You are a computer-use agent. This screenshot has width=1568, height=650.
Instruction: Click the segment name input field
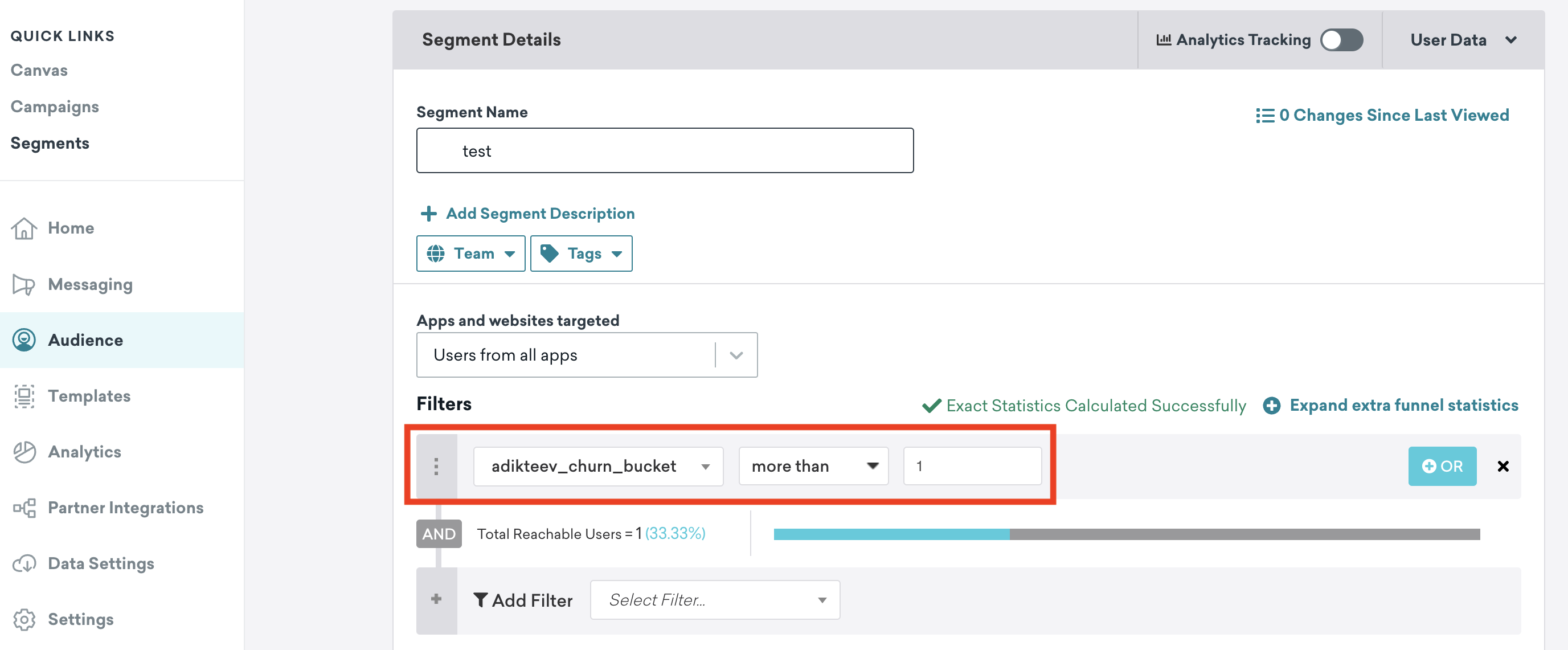coord(666,150)
